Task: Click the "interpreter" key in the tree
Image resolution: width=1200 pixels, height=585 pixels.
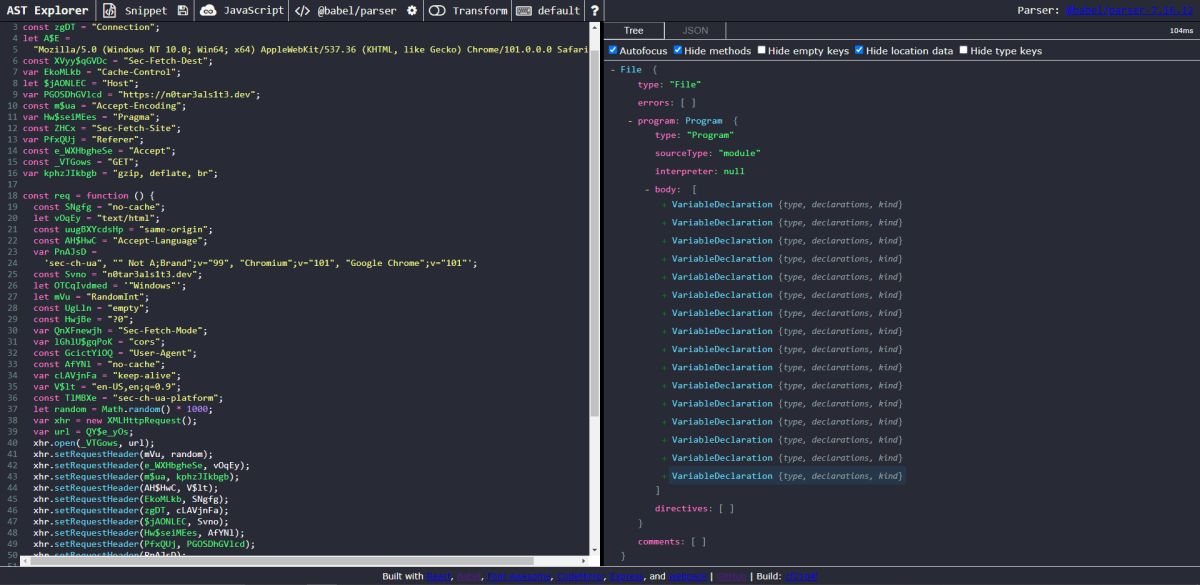Action: 686,171
